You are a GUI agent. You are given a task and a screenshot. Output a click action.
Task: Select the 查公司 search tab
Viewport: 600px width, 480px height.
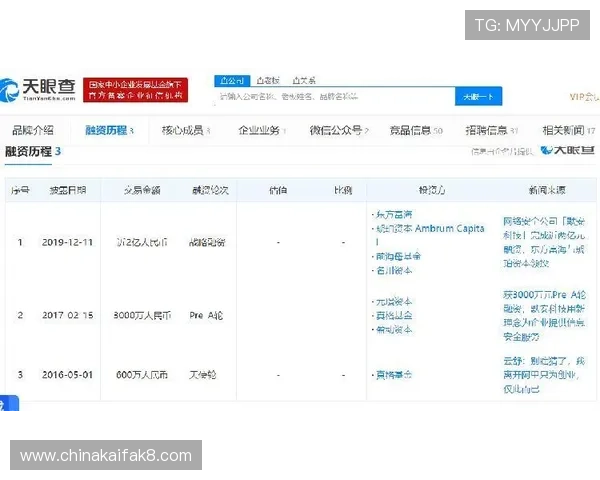click(232, 81)
